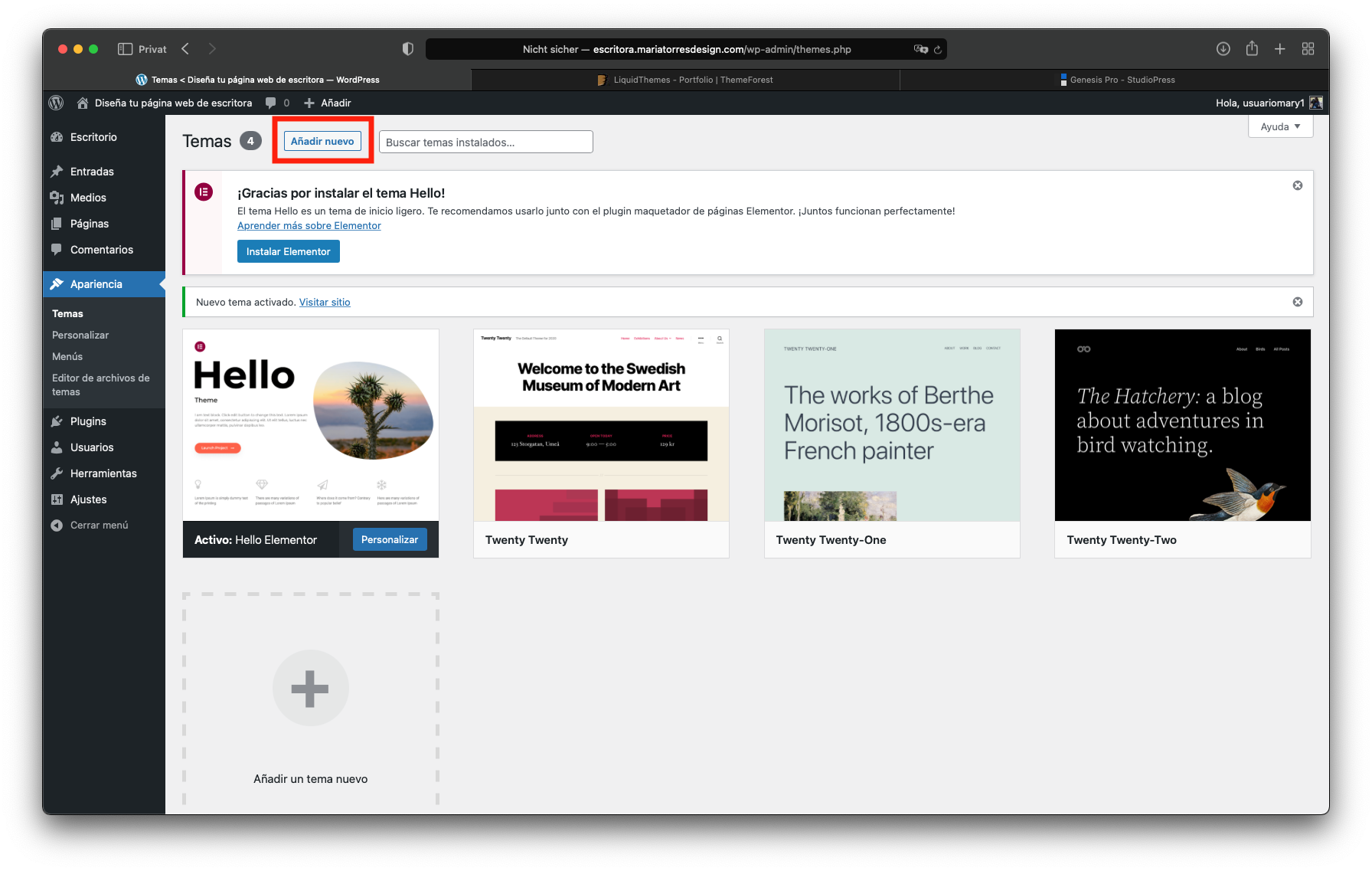This screenshot has width=1372, height=871.
Task: Click Hola, usuariomary1 account text
Action: [1259, 103]
